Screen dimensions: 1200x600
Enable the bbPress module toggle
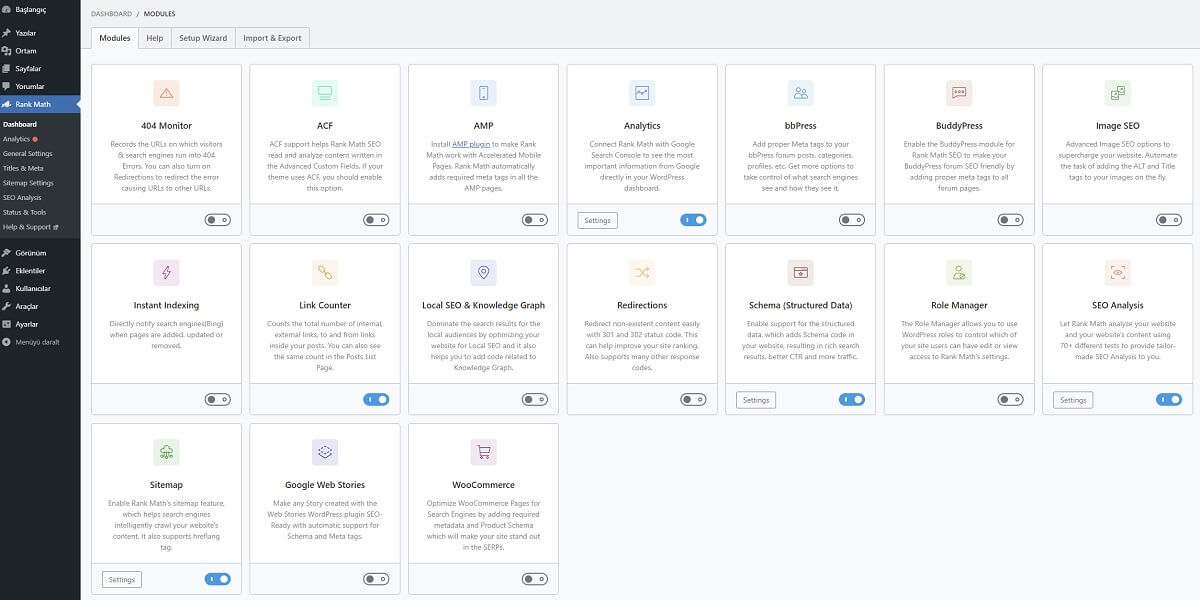[x=851, y=220]
